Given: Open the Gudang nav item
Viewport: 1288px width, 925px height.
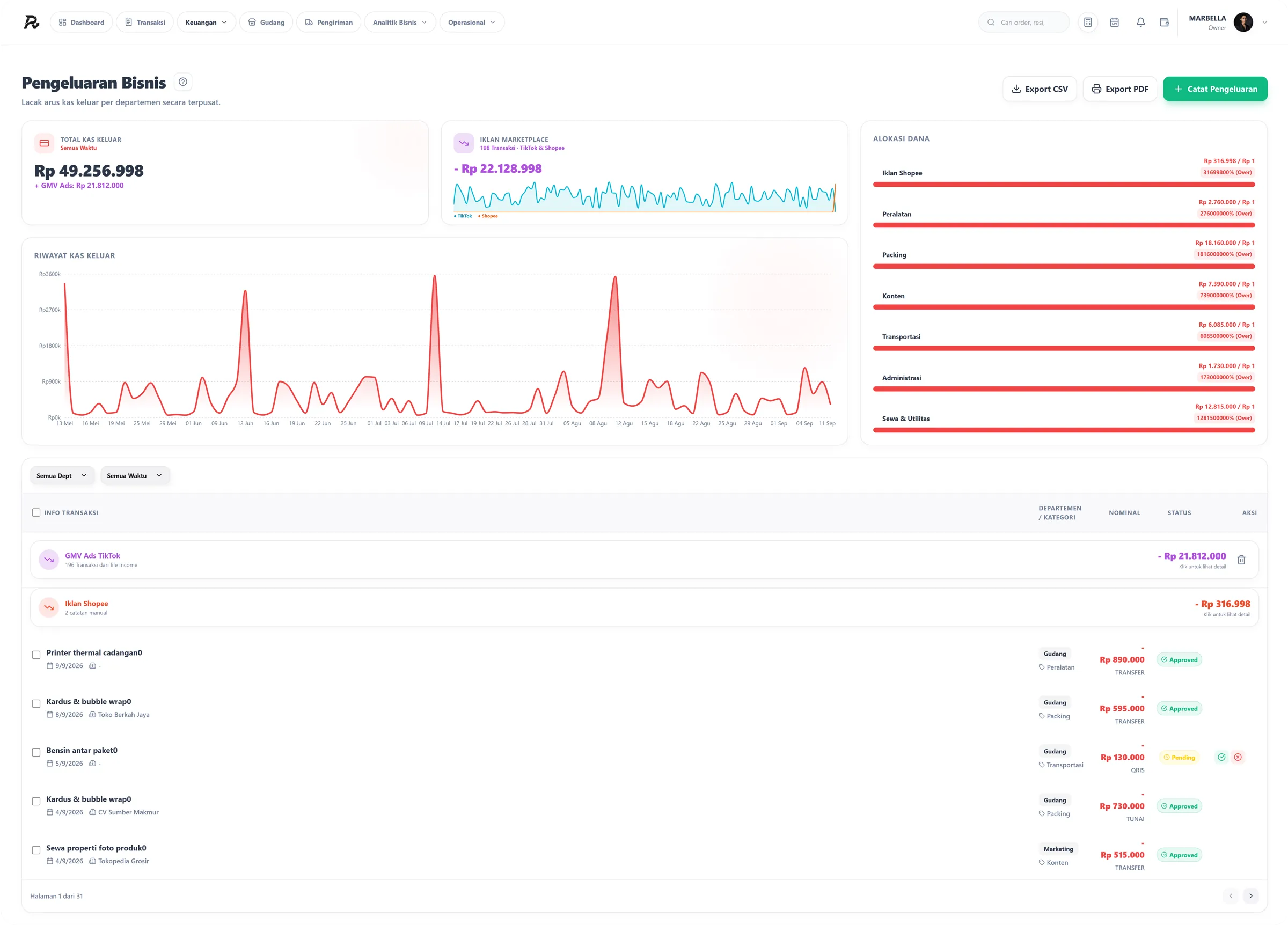Looking at the screenshot, I should (266, 22).
